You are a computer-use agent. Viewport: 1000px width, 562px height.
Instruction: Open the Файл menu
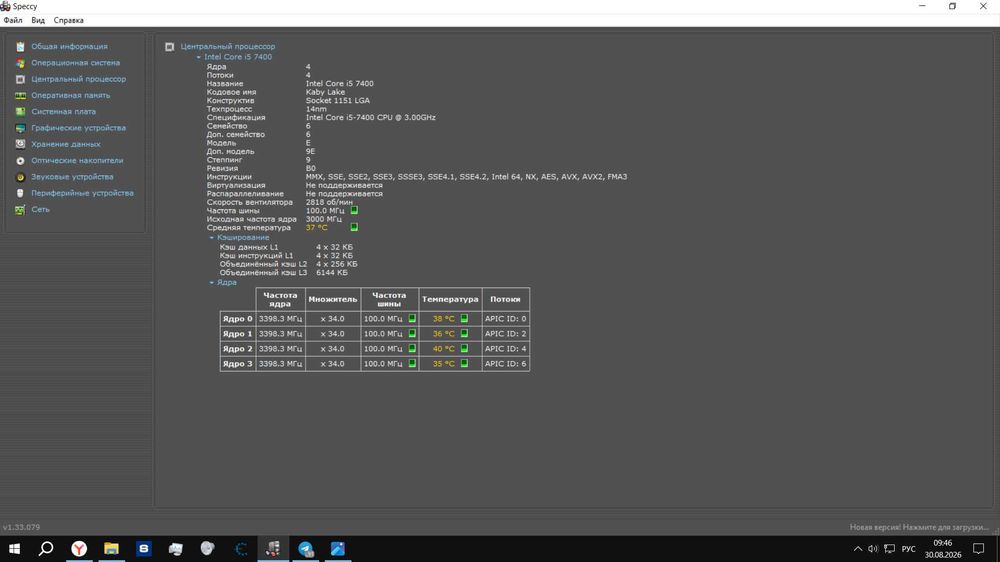13,20
